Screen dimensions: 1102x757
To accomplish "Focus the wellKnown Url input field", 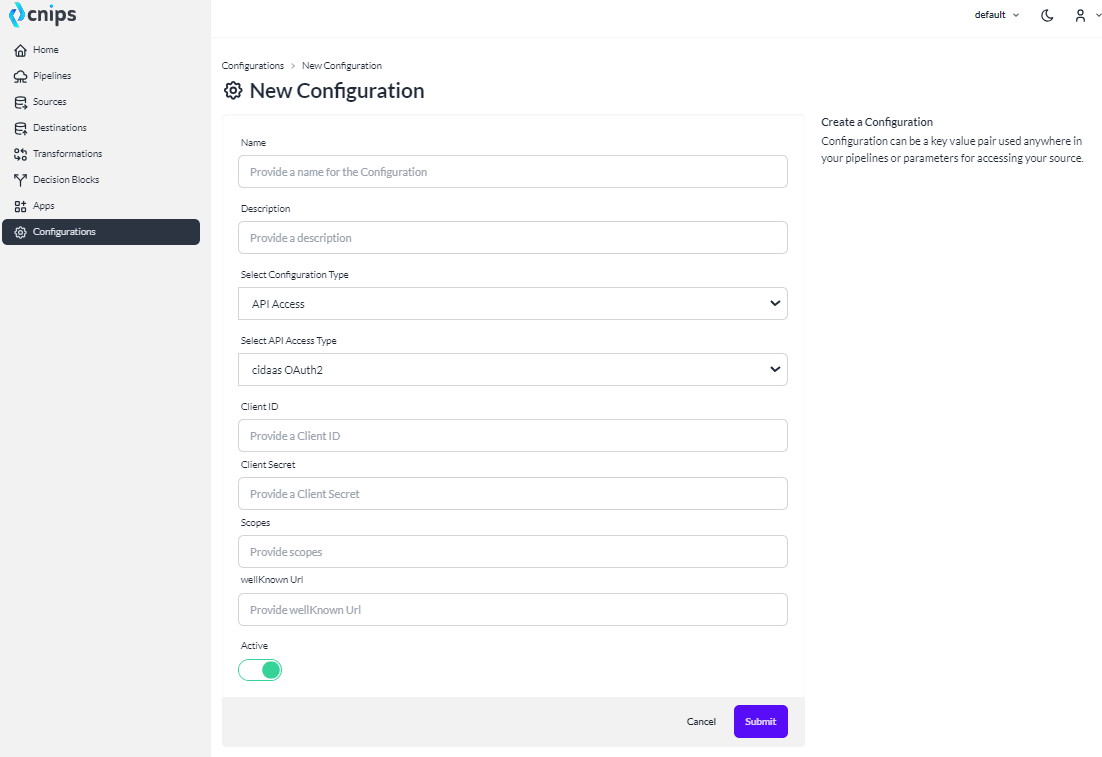I will tap(512, 609).
